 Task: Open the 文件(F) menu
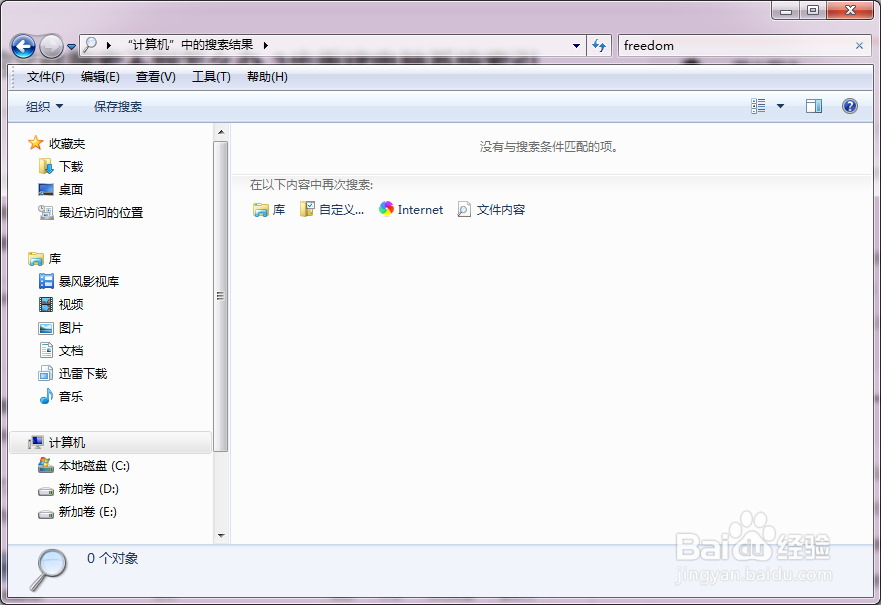pyautogui.click(x=46, y=77)
